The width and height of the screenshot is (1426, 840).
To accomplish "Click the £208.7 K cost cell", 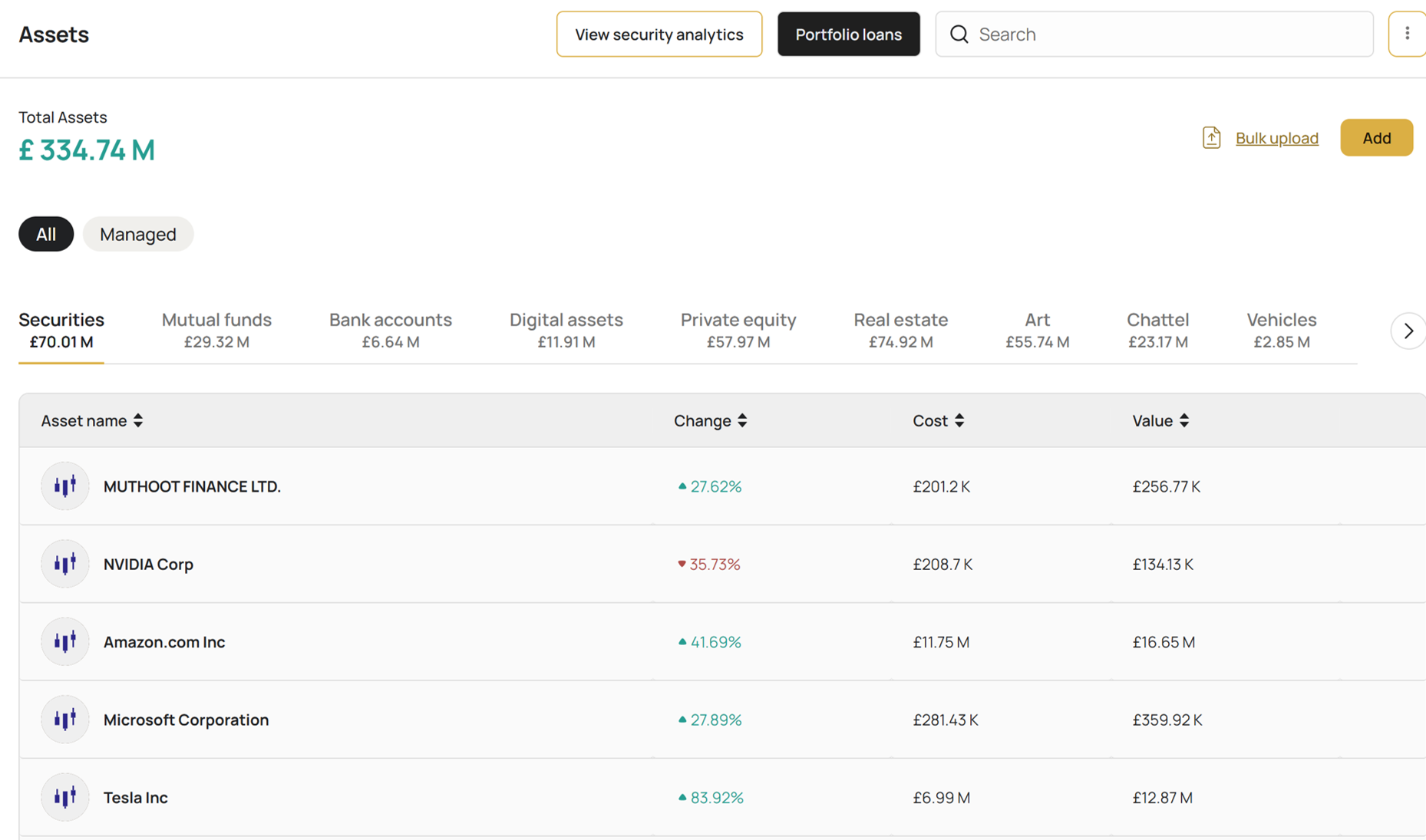I will tap(942, 565).
